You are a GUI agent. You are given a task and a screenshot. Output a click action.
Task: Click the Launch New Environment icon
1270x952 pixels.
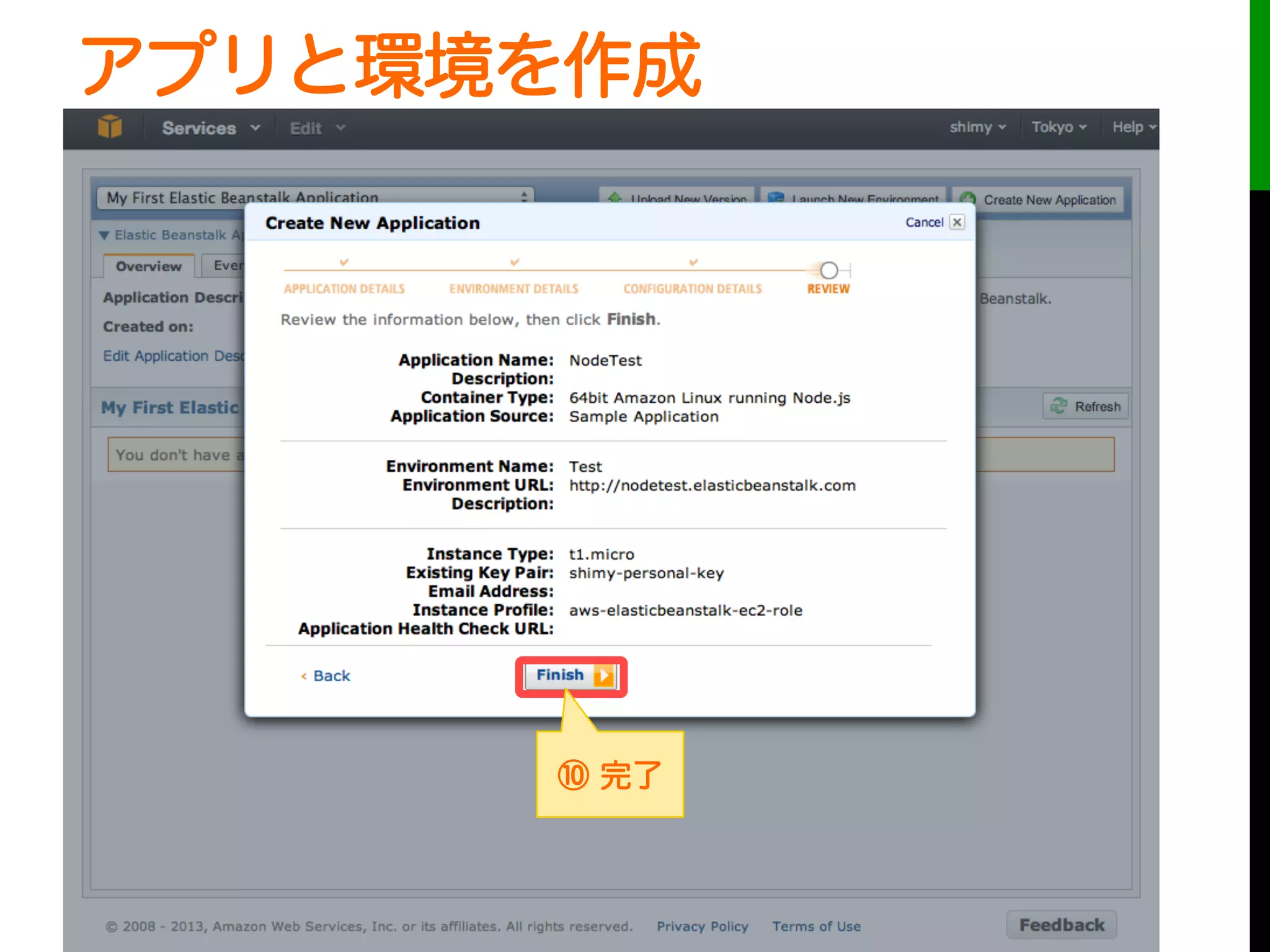pos(776,198)
